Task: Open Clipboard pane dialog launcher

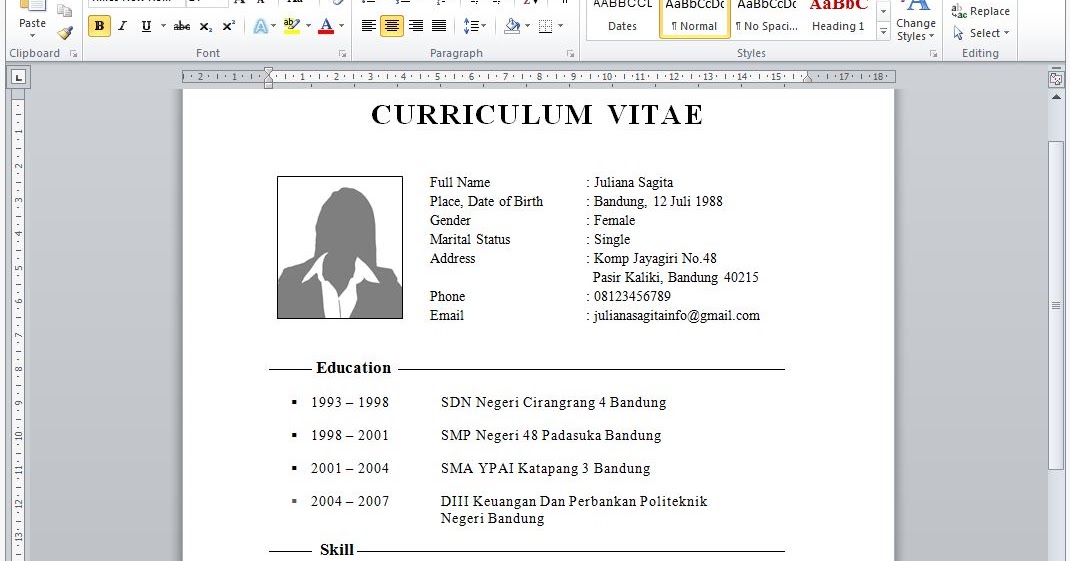Action: [74, 53]
